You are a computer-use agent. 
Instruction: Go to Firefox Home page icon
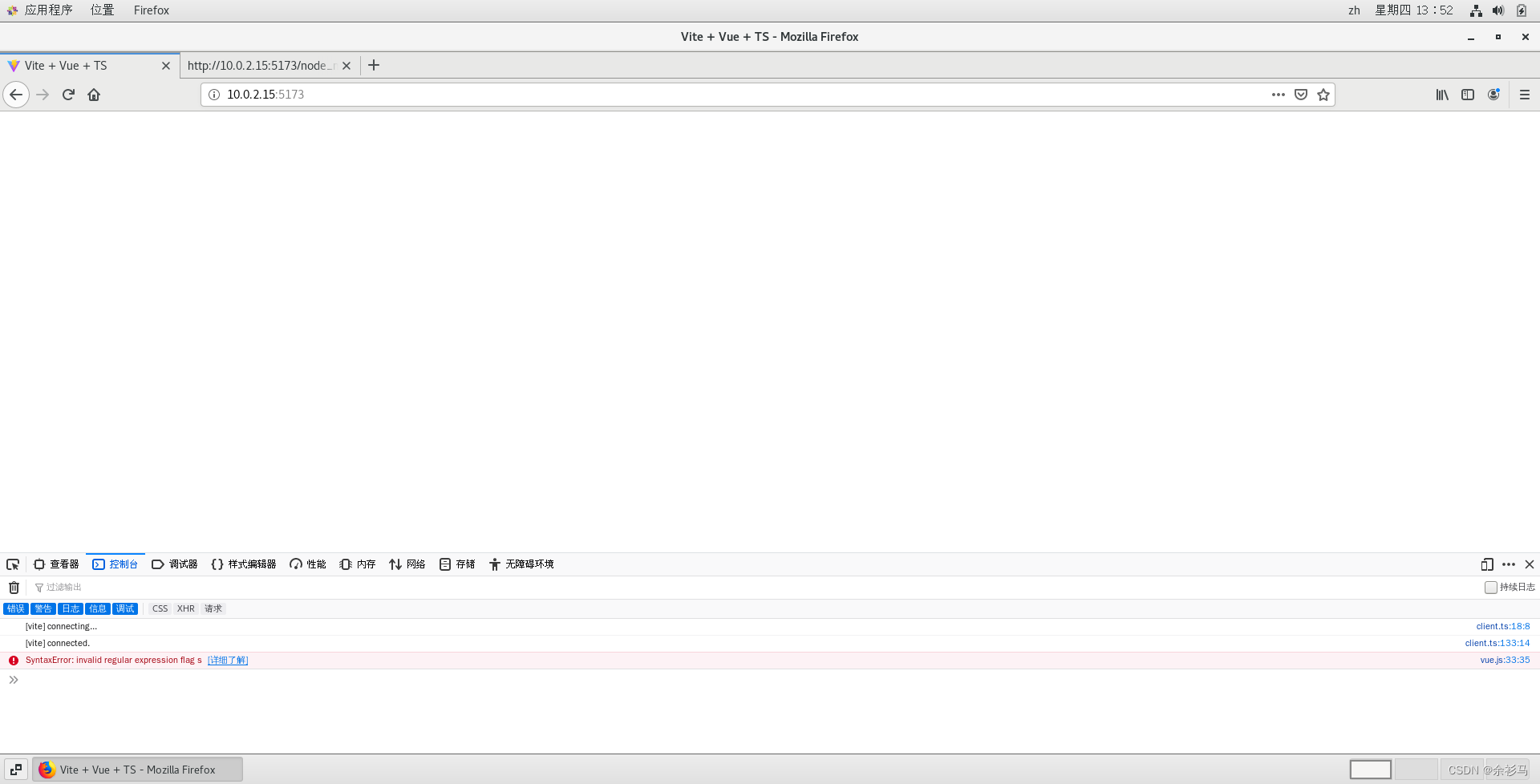(x=94, y=95)
